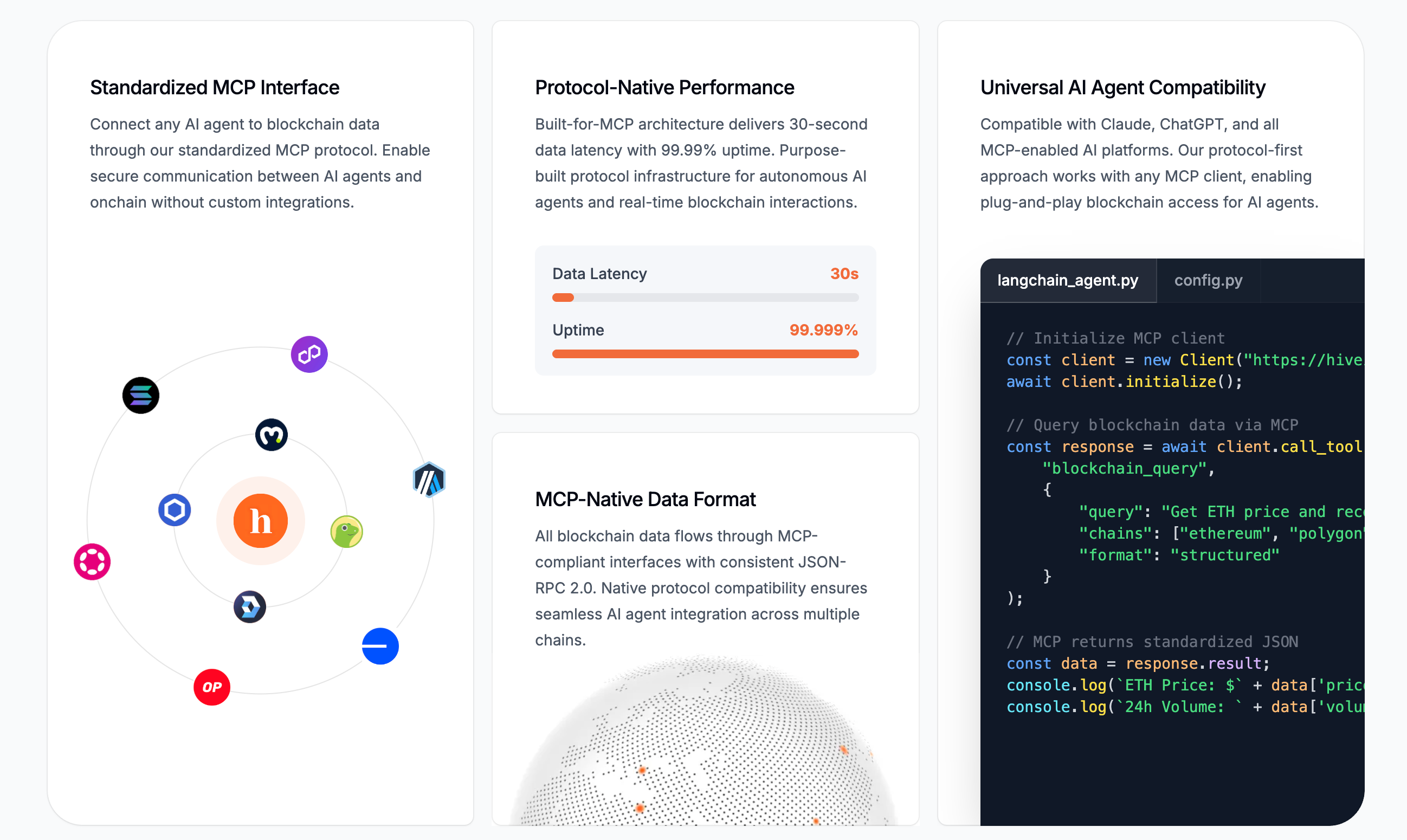Select the dark CoinMarketCap 'M' icon
This screenshot has height=840, width=1407.
271,435
